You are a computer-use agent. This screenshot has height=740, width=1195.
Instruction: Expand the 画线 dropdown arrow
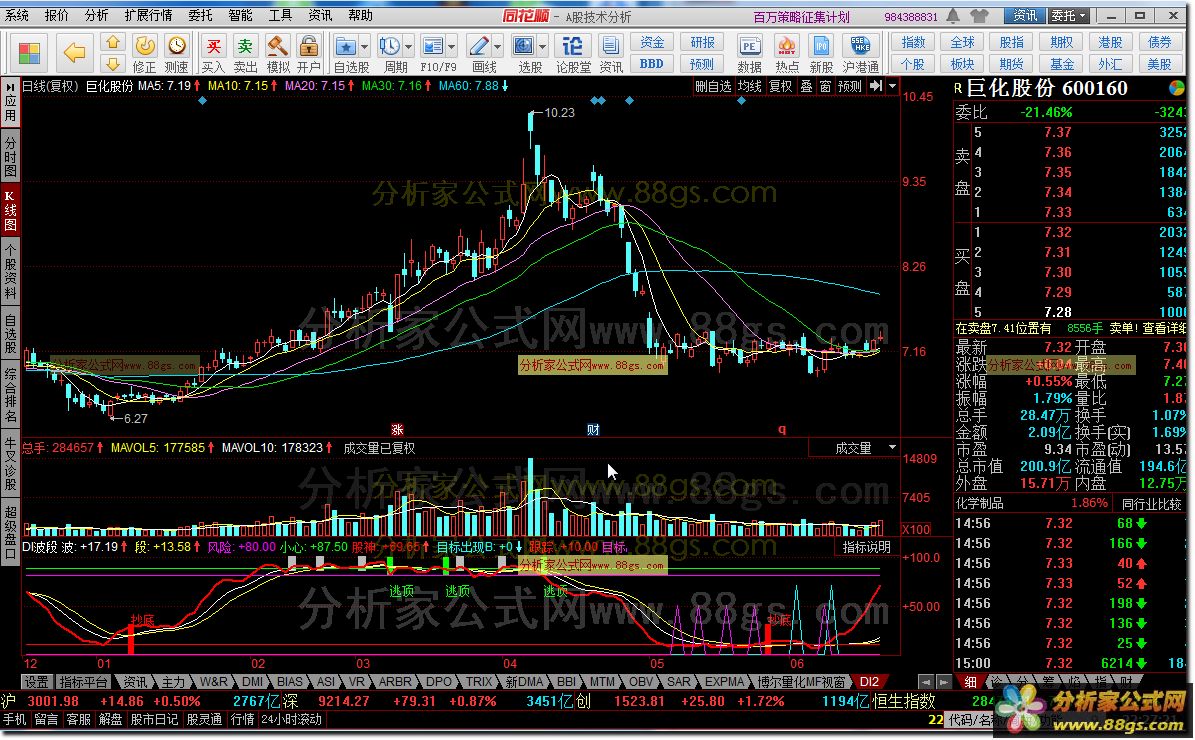[x=497, y=46]
